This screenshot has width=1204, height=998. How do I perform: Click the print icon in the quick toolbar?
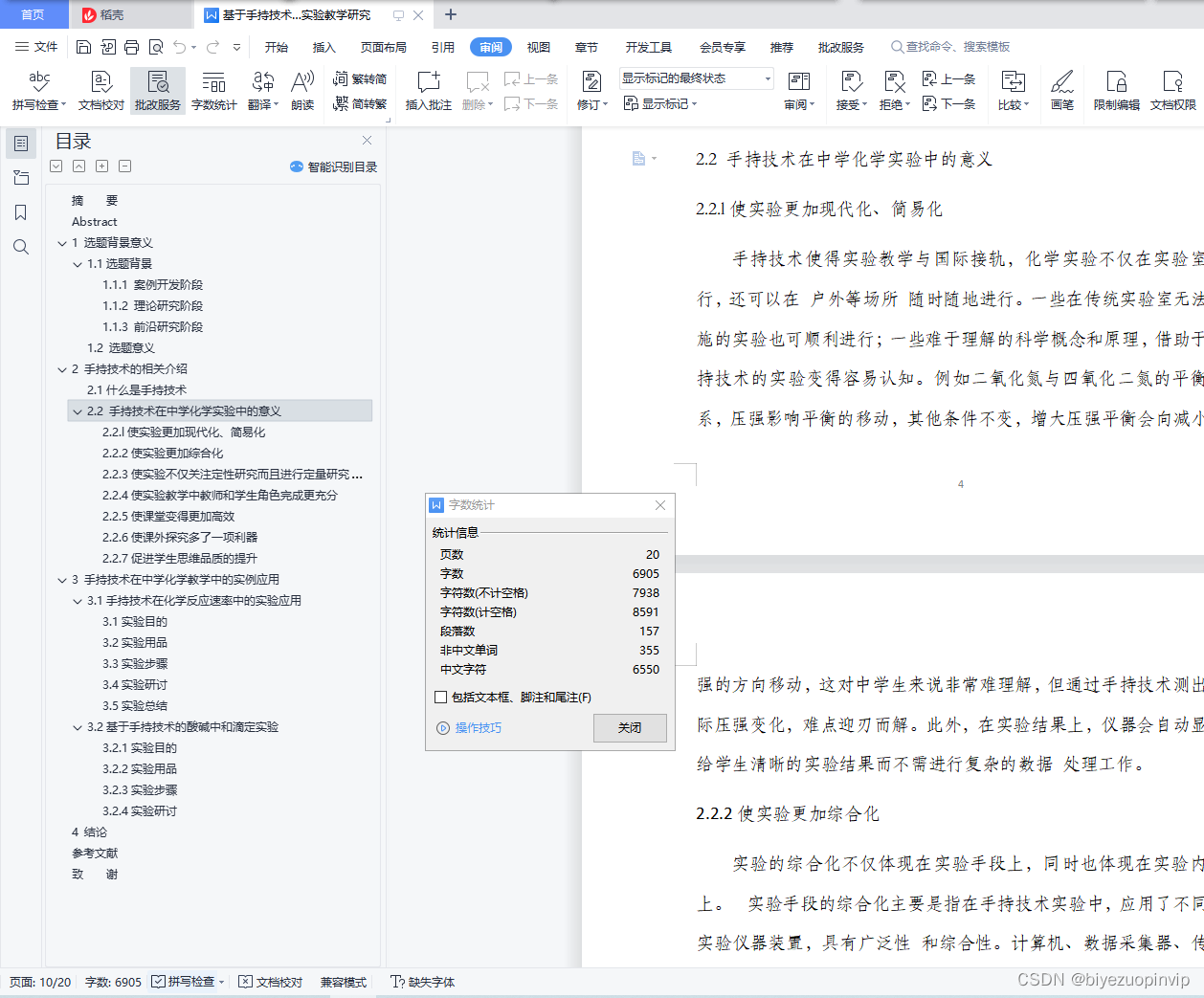click(131, 47)
